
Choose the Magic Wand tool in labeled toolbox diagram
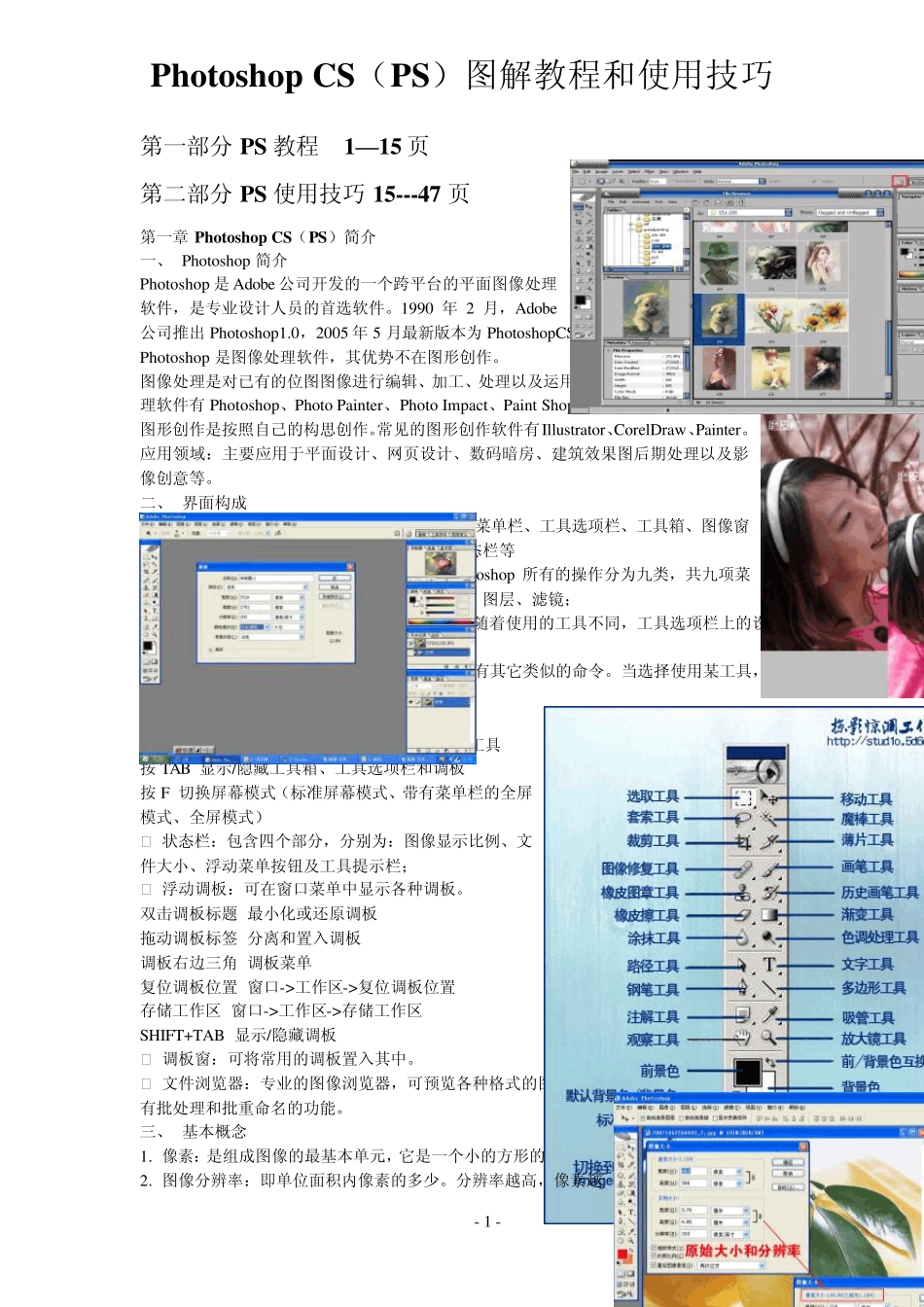click(x=769, y=819)
